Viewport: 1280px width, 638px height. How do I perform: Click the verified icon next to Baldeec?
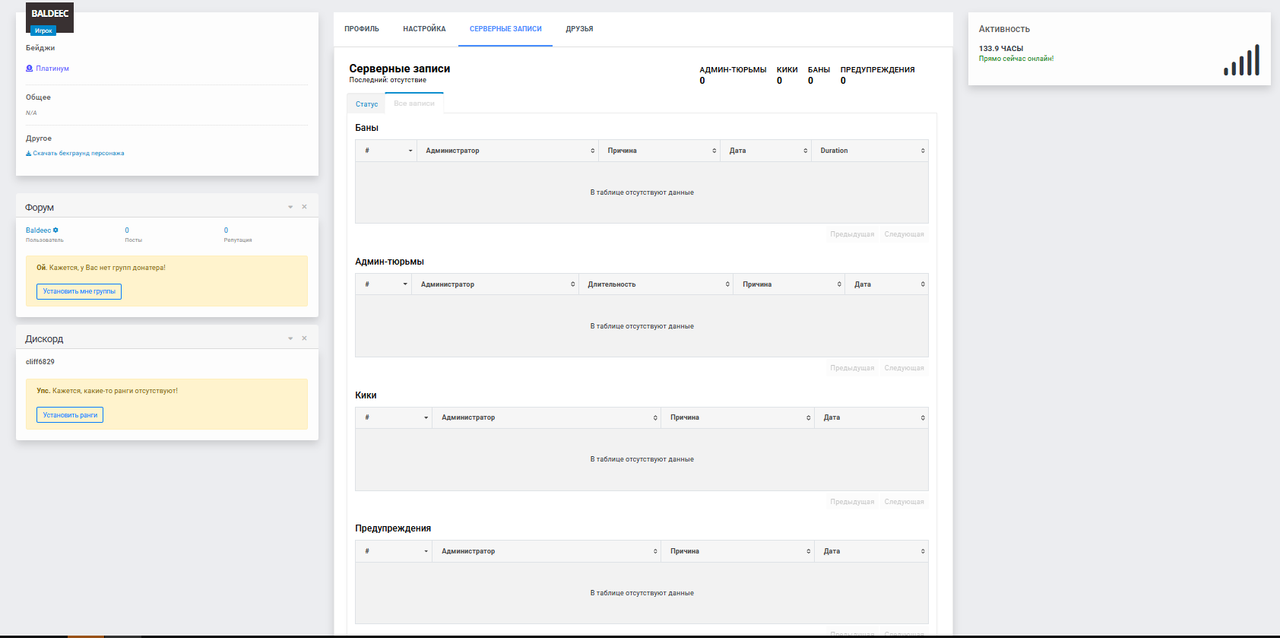pos(56,230)
